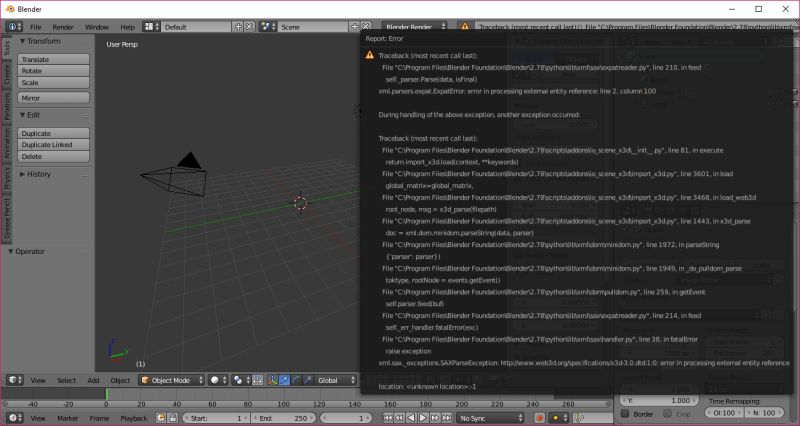This screenshot has height=426, width=800.
Task: Open the Help menu
Action: (127, 27)
